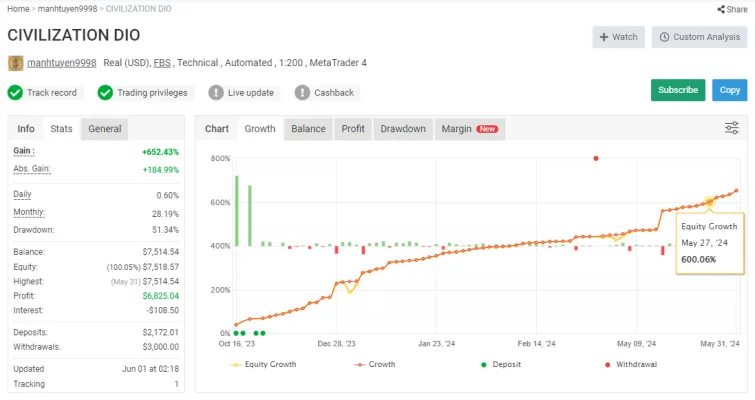Click the Live update exclamation icon

click(x=216, y=92)
